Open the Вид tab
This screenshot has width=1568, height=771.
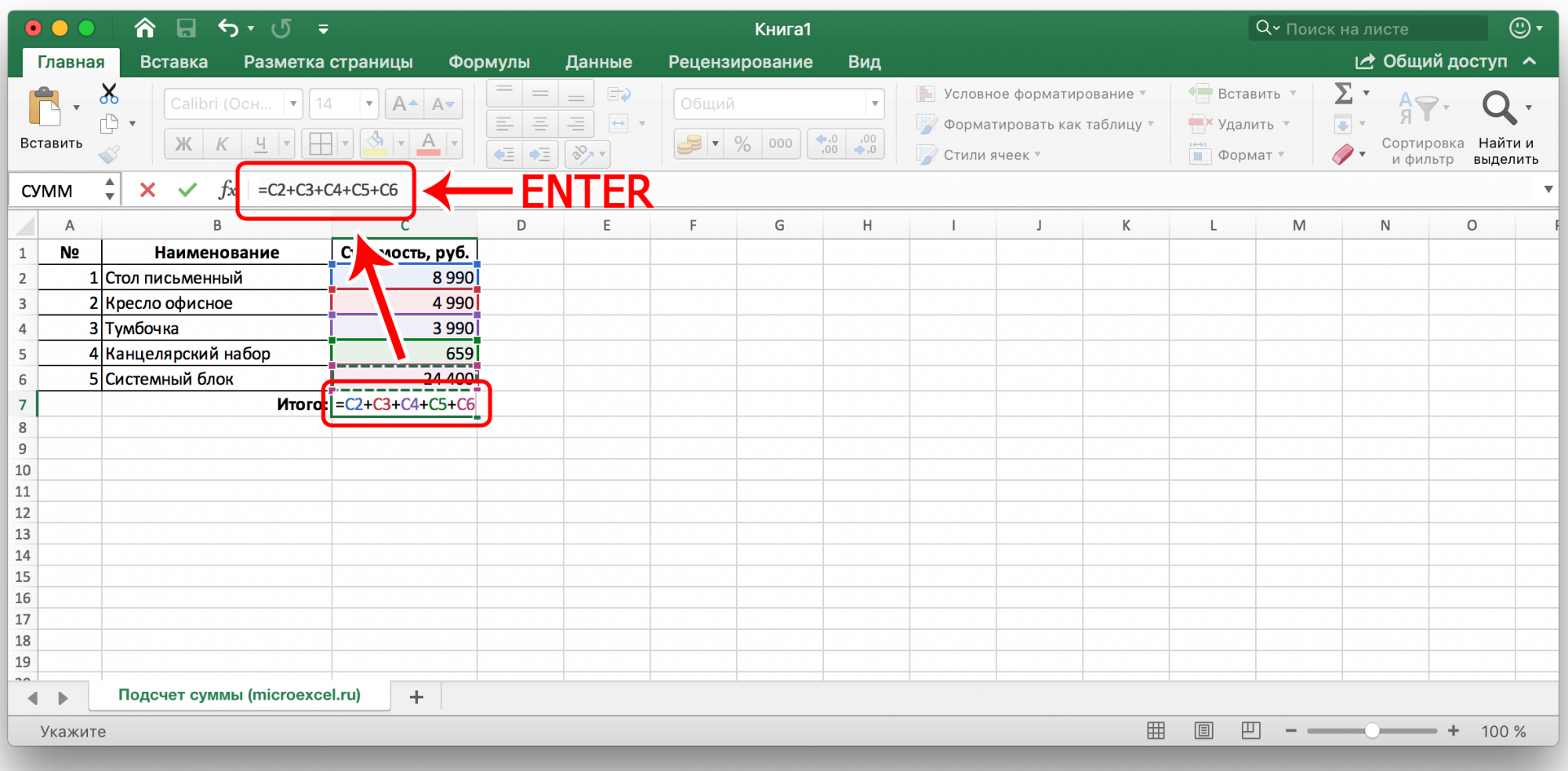click(x=865, y=62)
